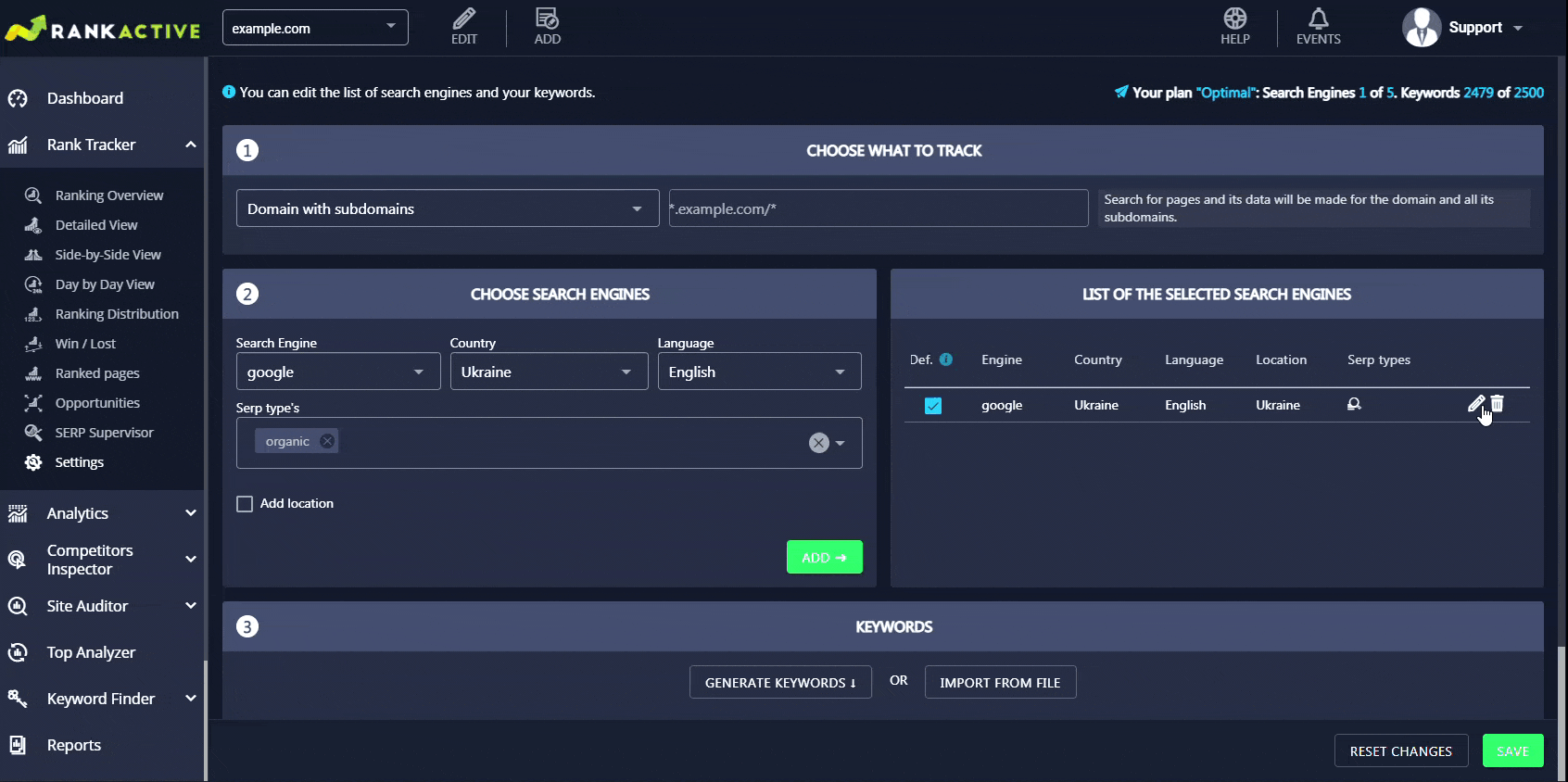Click the info icon beside 'You can edit the list'

point(229,92)
